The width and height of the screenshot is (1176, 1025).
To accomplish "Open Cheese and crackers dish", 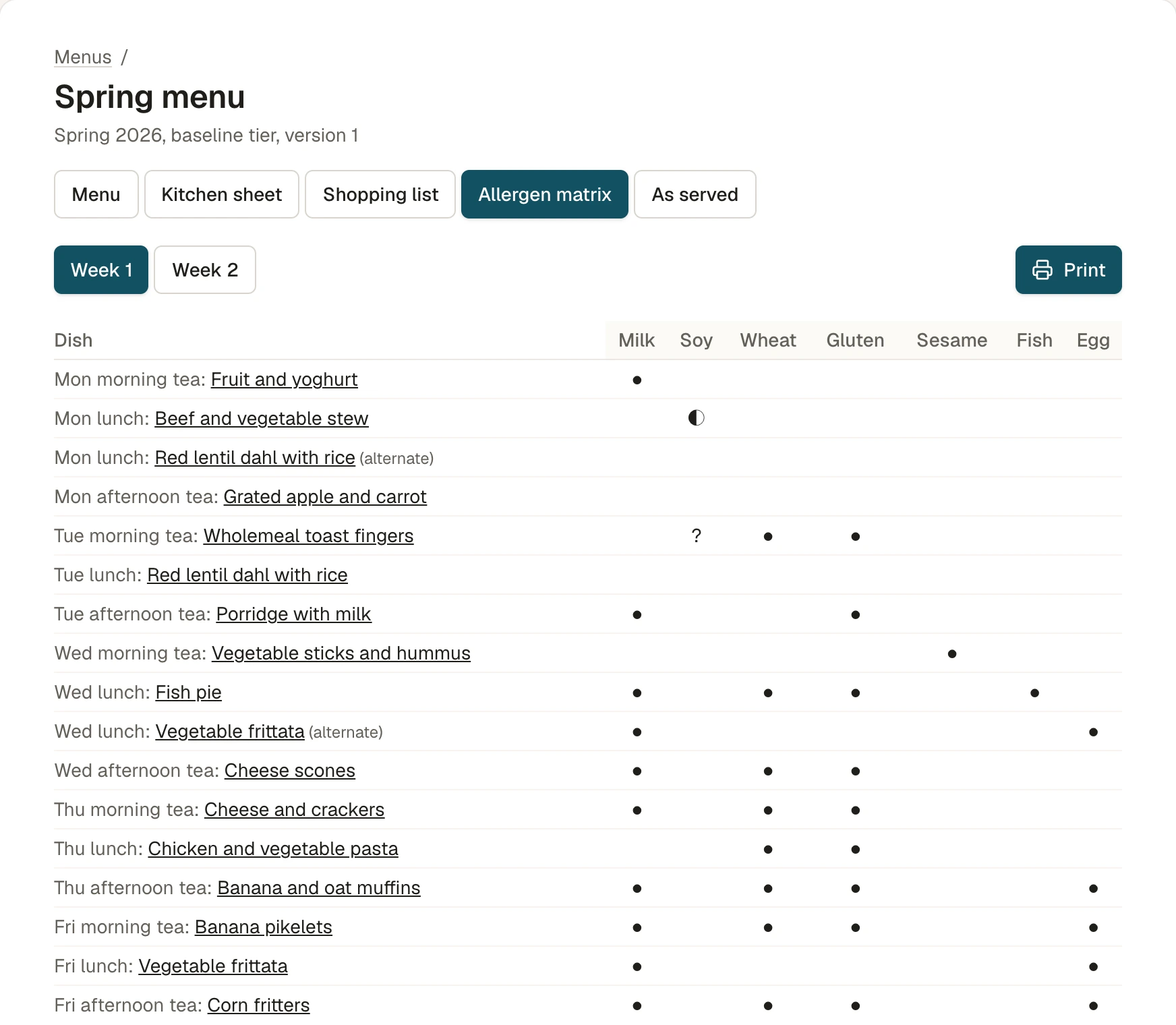I will tap(295, 809).
